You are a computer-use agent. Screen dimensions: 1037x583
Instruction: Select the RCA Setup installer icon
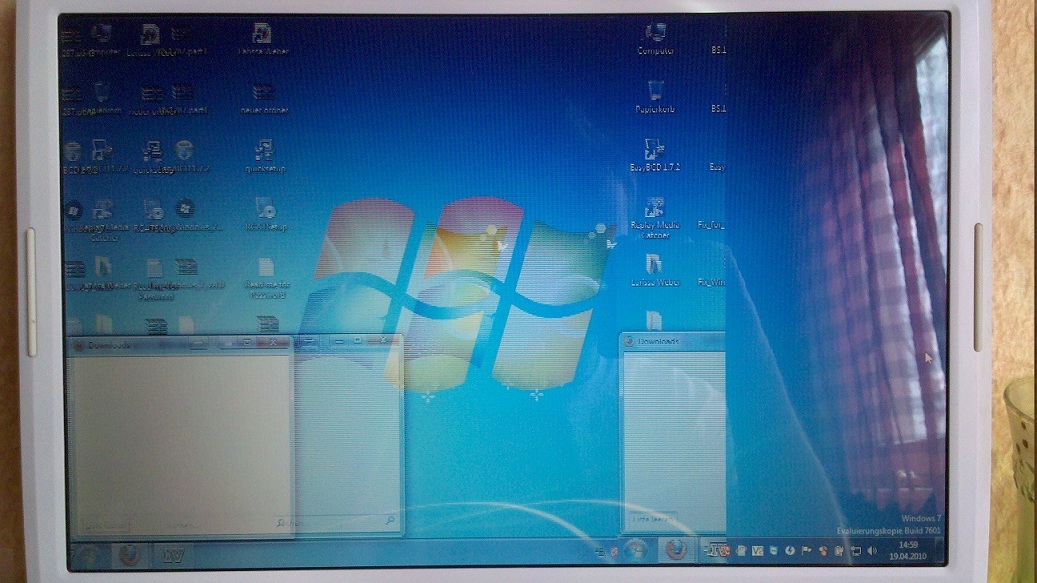point(266,214)
